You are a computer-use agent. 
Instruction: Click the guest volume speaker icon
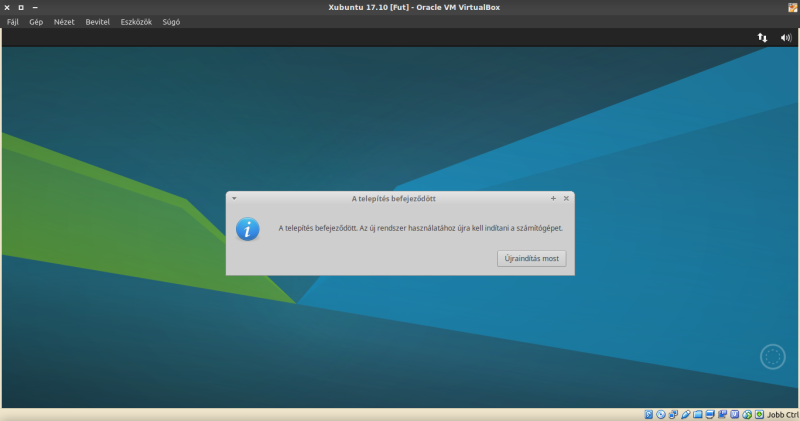tap(785, 37)
